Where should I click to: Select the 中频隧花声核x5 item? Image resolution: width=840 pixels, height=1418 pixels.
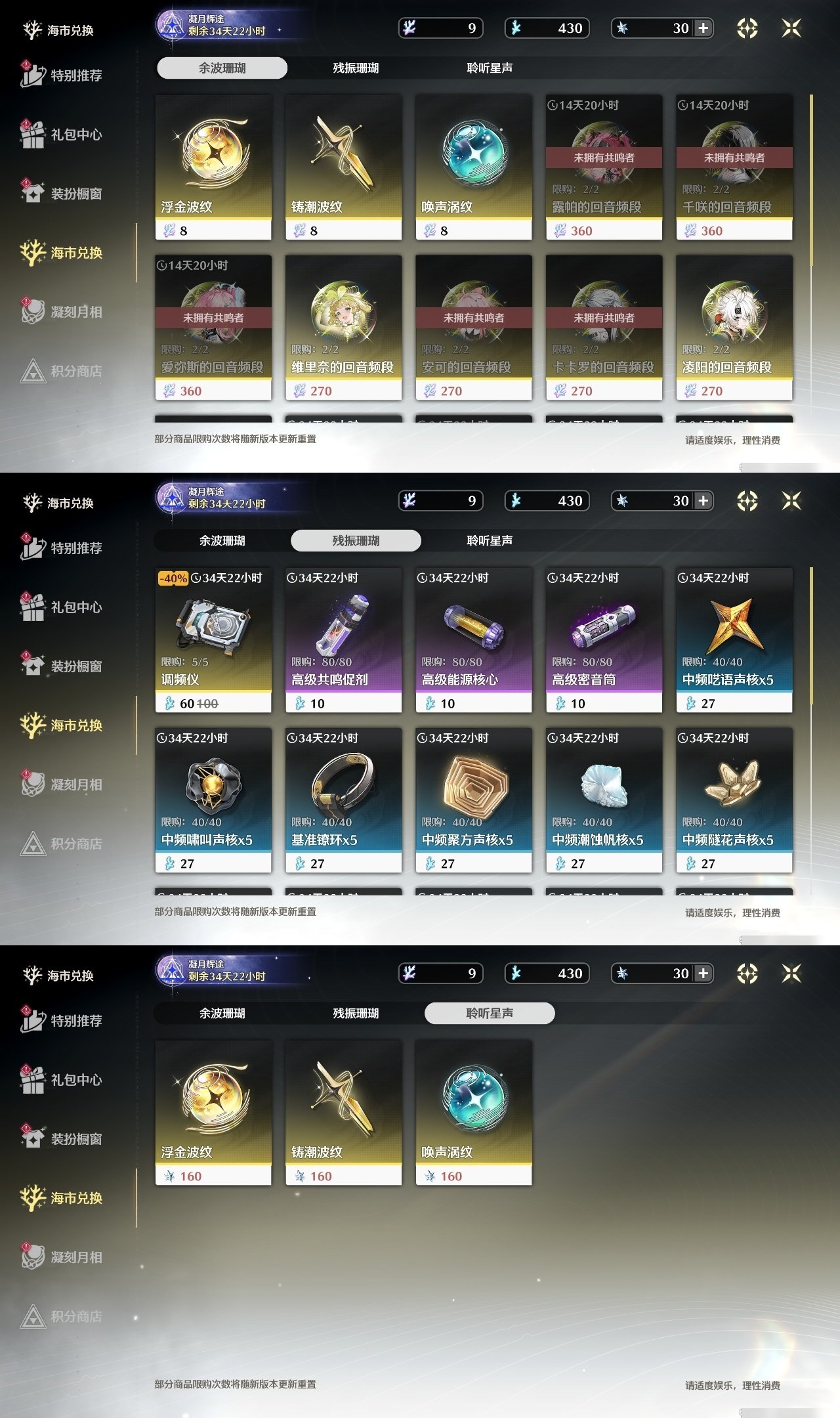[734, 800]
